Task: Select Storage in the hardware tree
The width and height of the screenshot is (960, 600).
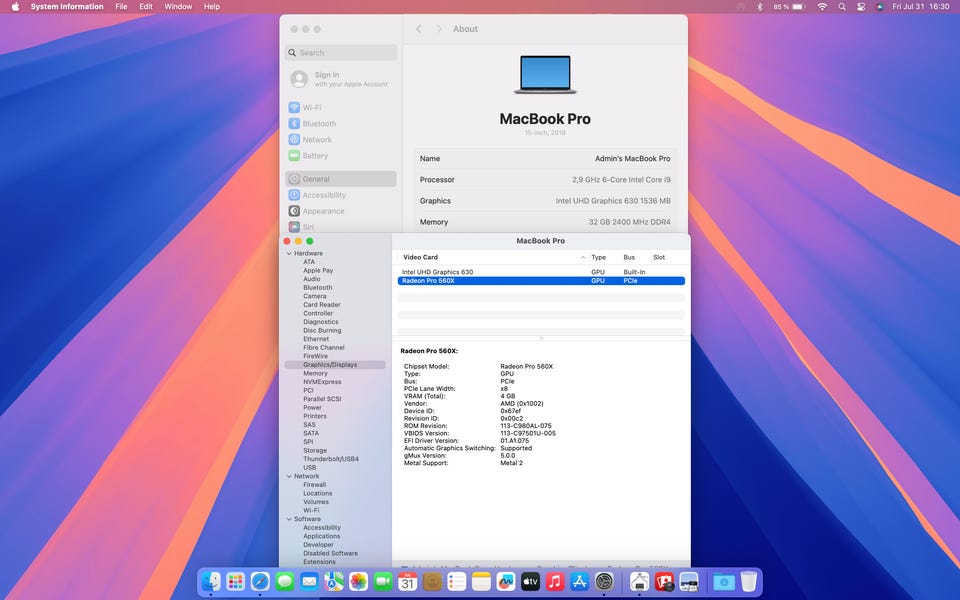Action: coord(315,451)
